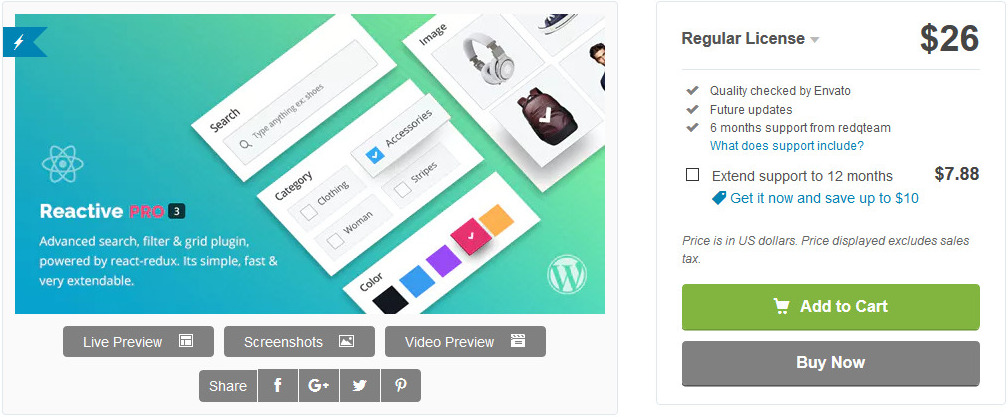The width and height of the screenshot is (1008, 417).
Task: Click the Facebook share icon
Action: coord(278,386)
